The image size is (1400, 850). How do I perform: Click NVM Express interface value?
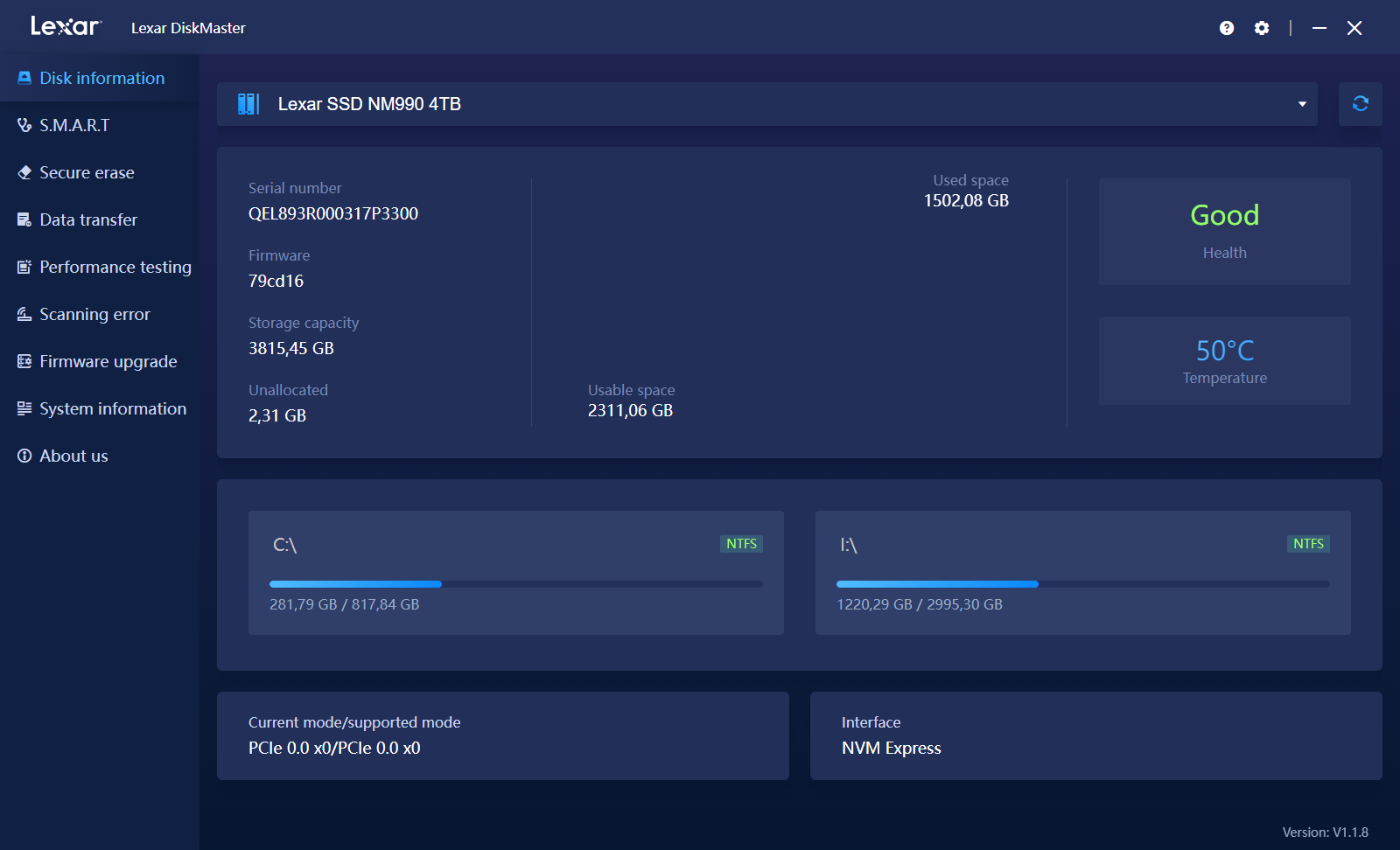pyautogui.click(x=892, y=748)
